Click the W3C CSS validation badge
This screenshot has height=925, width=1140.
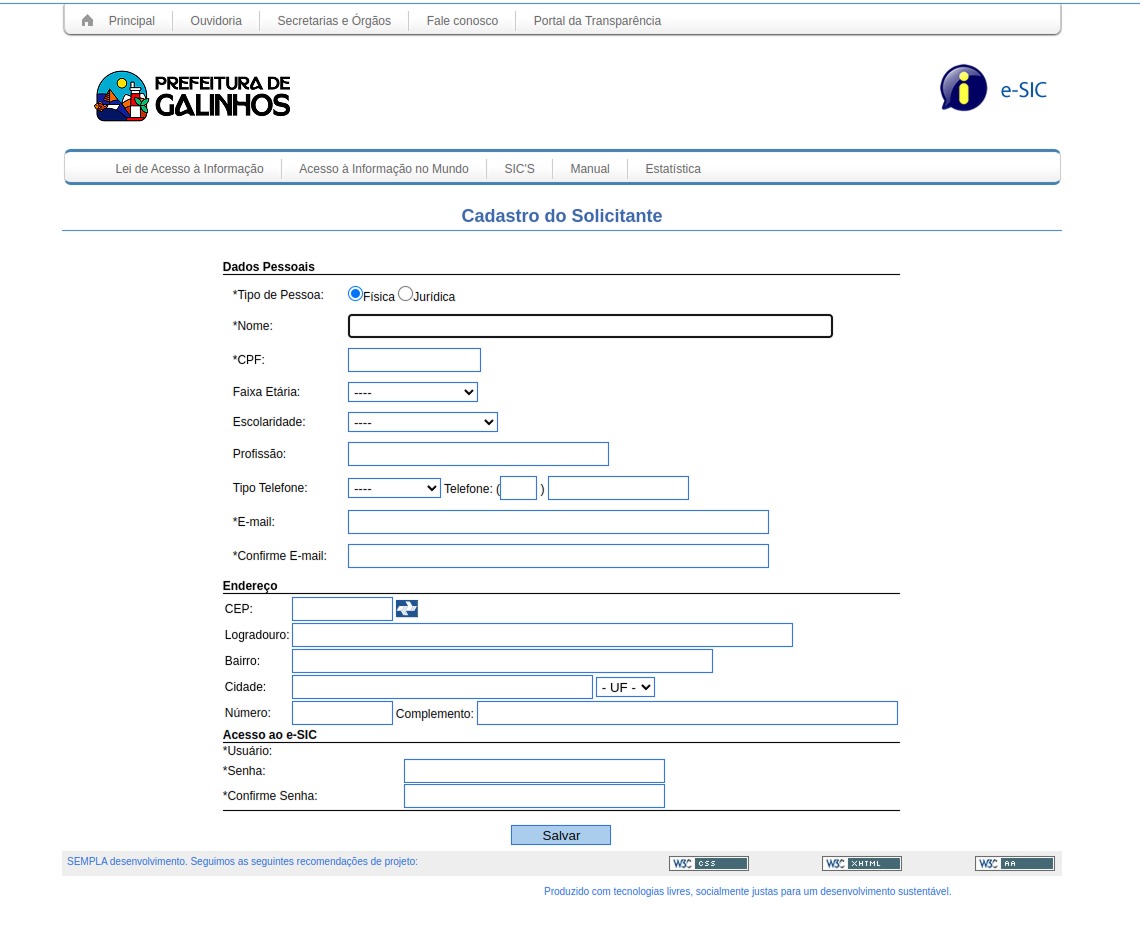(708, 863)
